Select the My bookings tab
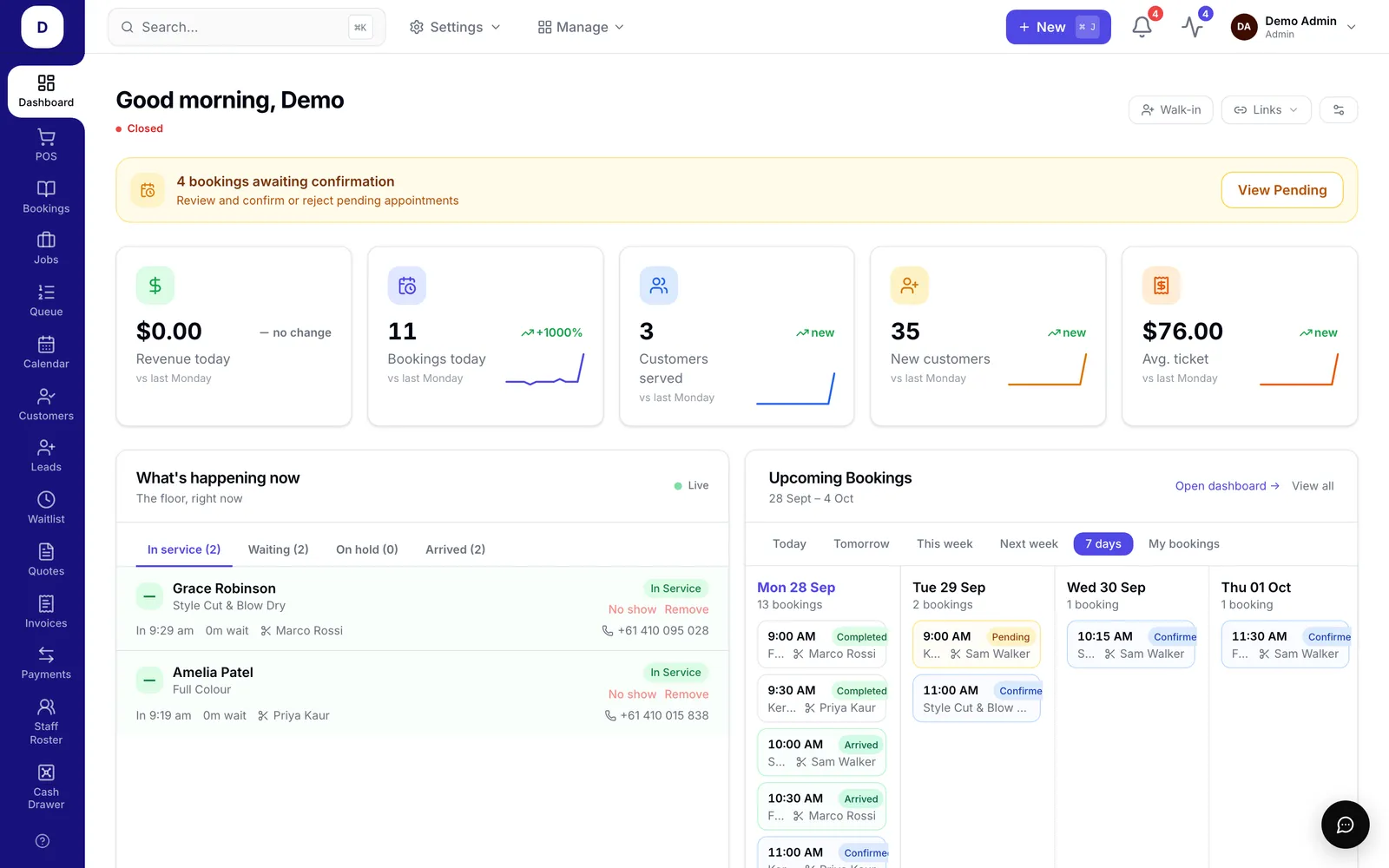The width and height of the screenshot is (1389, 868). (1183, 544)
